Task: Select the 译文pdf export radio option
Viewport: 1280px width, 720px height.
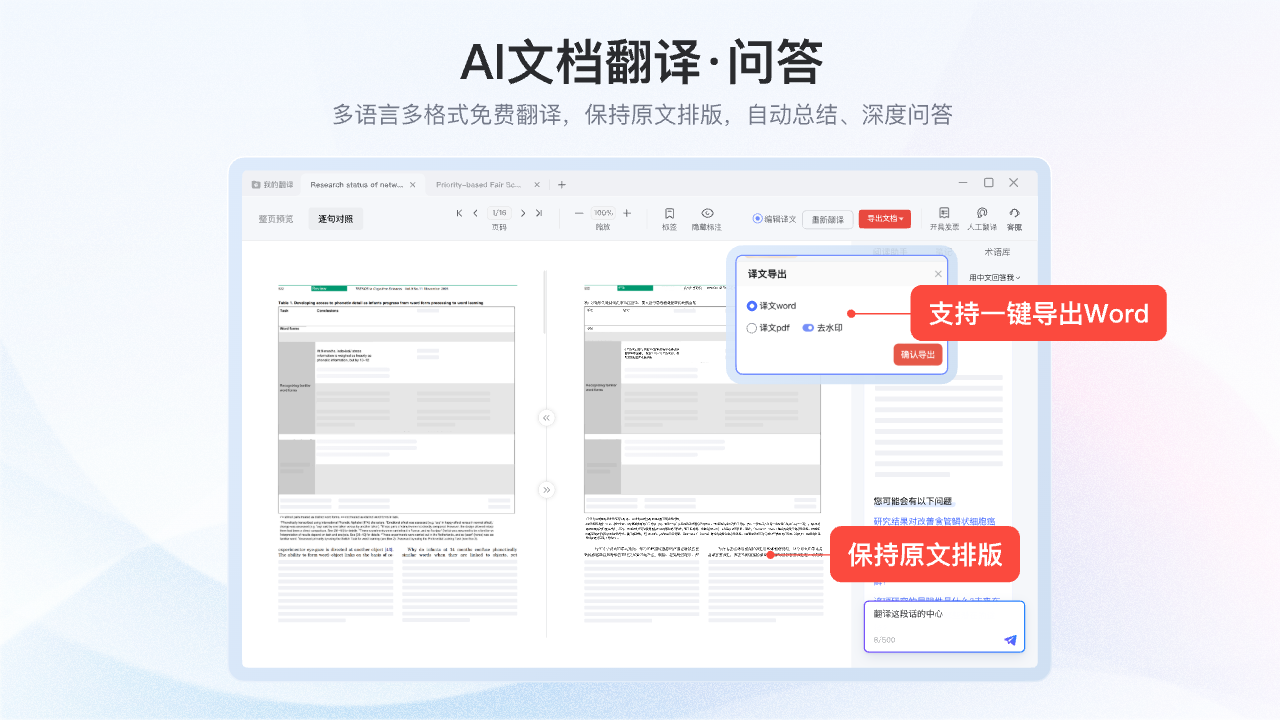Action: [x=752, y=328]
